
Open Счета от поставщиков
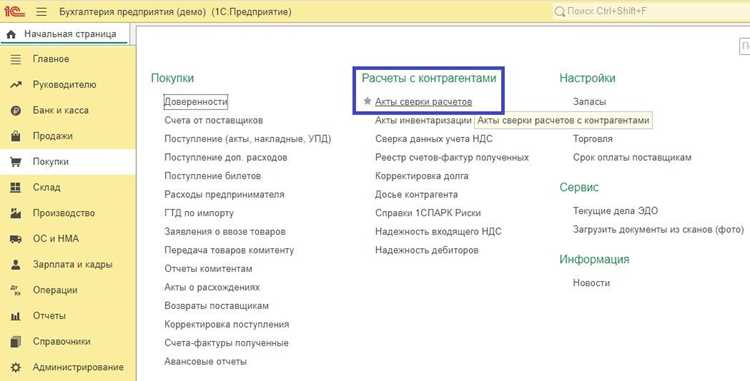coord(213,120)
